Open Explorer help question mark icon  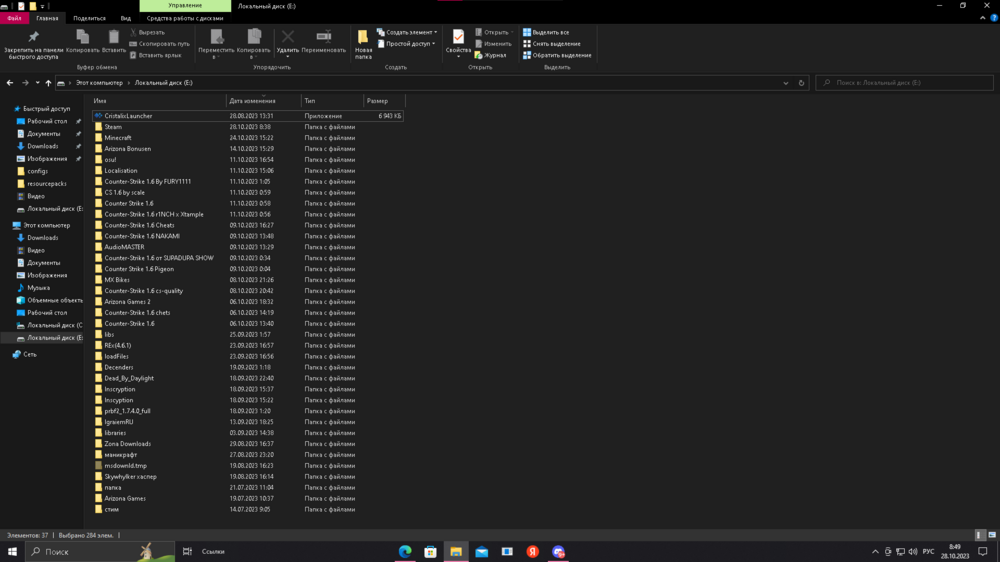(994, 18)
